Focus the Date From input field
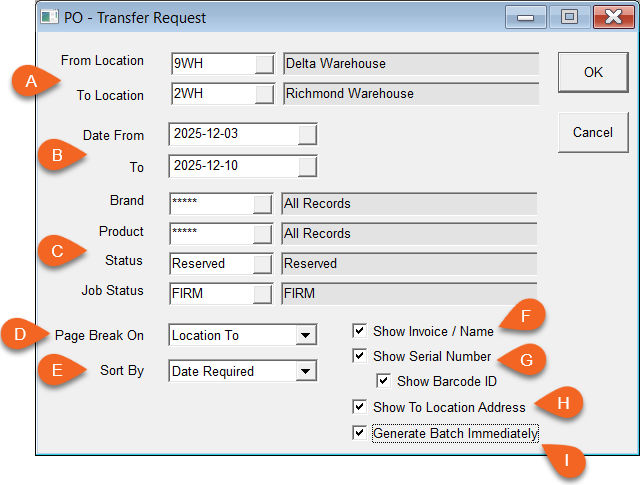 pyautogui.click(x=233, y=134)
